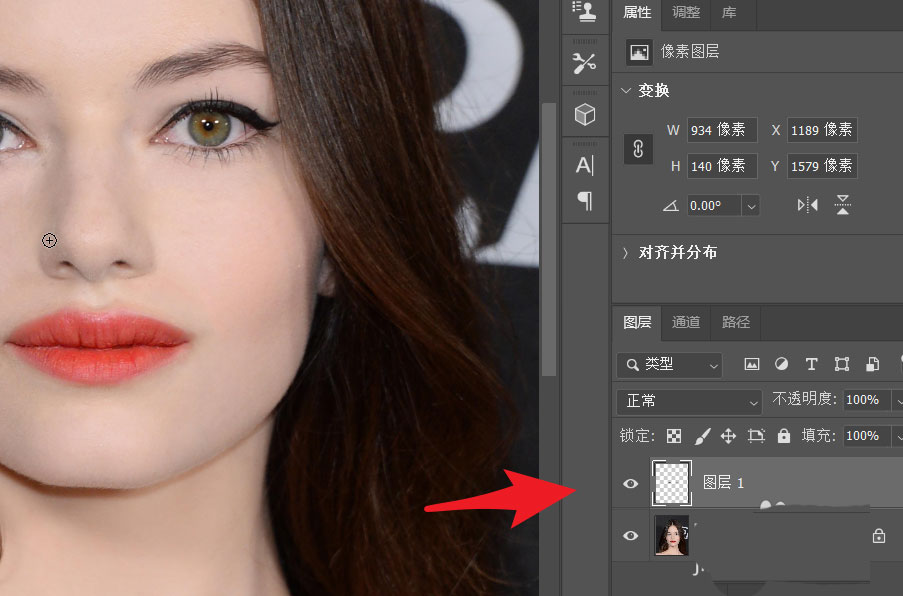
Task: Click the flip vertical icon
Action: tap(843, 205)
